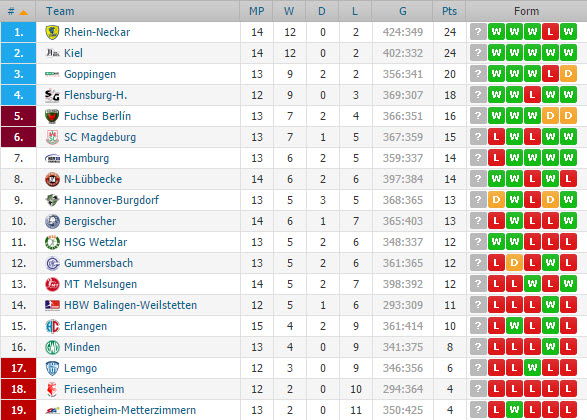Image resolution: width=587 pixels, height=420 pixels.
Task: Click the Rhein-Neckar team crest icon
Action: click(52, 32)
